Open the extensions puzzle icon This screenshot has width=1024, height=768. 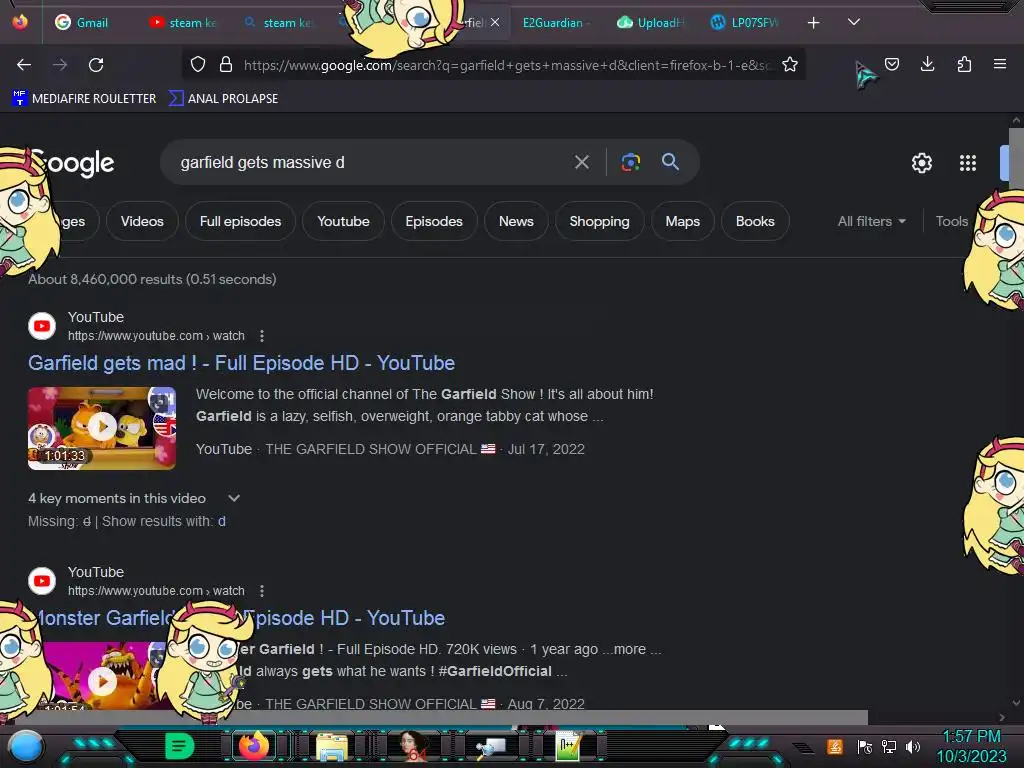tap(964, 64)
